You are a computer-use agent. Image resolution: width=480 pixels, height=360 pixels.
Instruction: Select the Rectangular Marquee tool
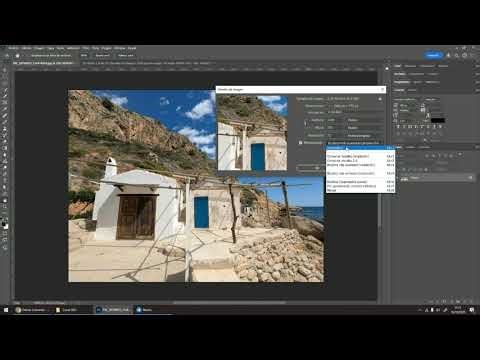click(x=5, y=76)
